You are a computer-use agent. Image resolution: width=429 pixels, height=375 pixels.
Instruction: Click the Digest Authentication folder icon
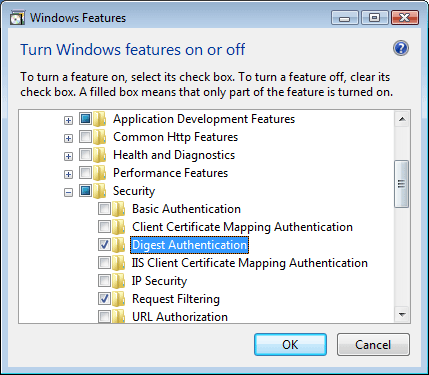pyautogui.click(x=119, y=245)
